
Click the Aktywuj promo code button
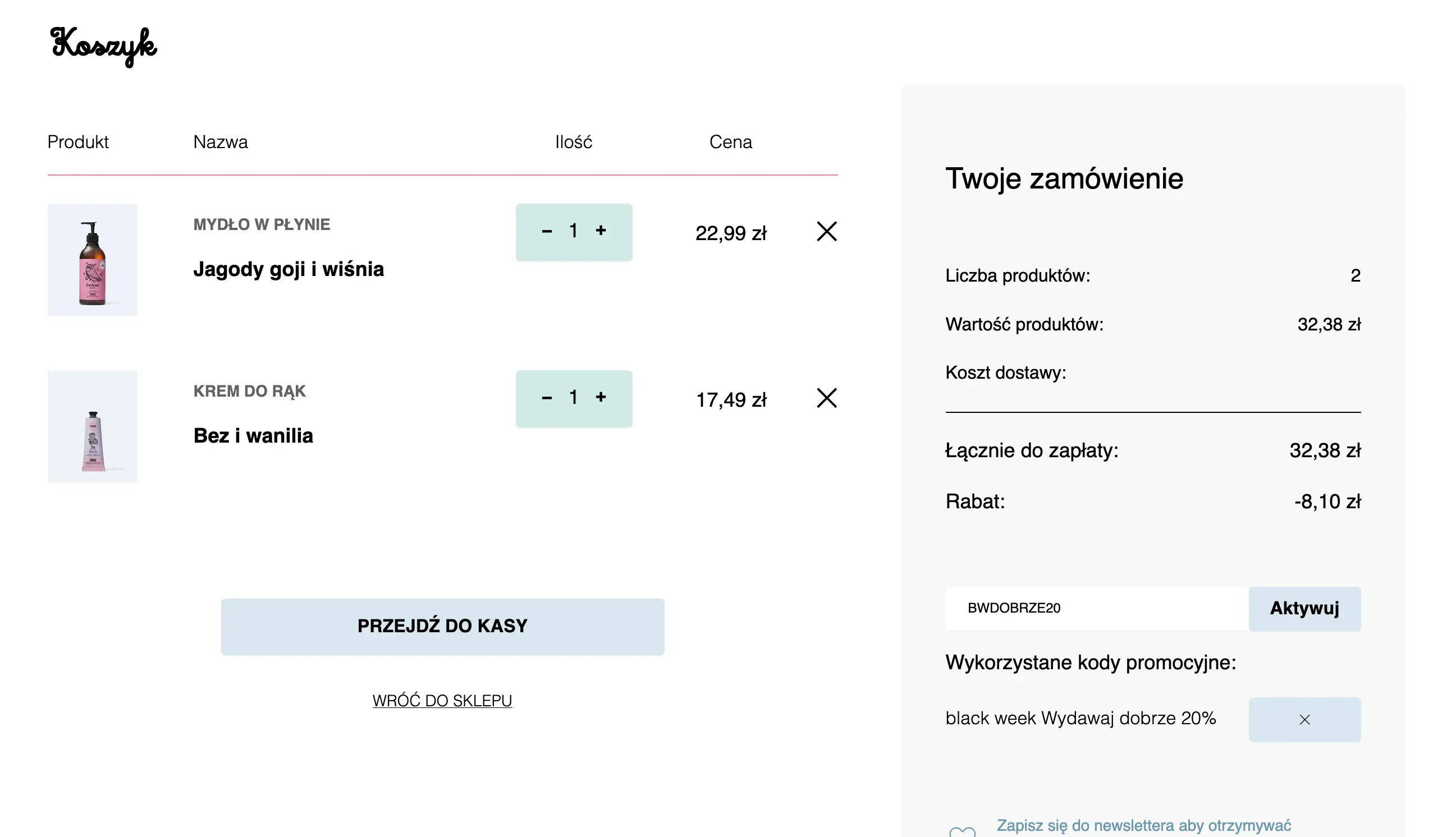click(1304, 609)
